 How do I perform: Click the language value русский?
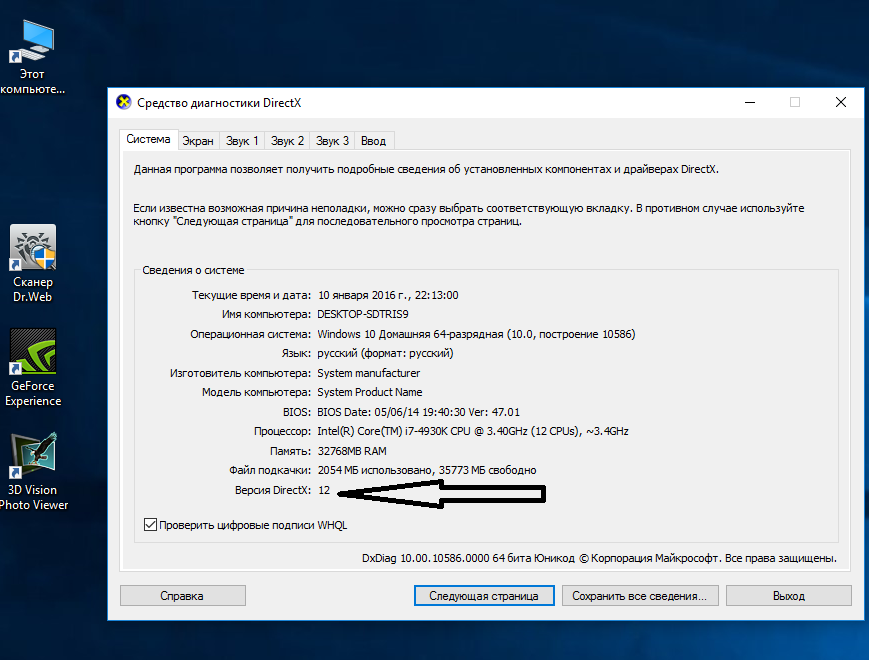(385, 353)
